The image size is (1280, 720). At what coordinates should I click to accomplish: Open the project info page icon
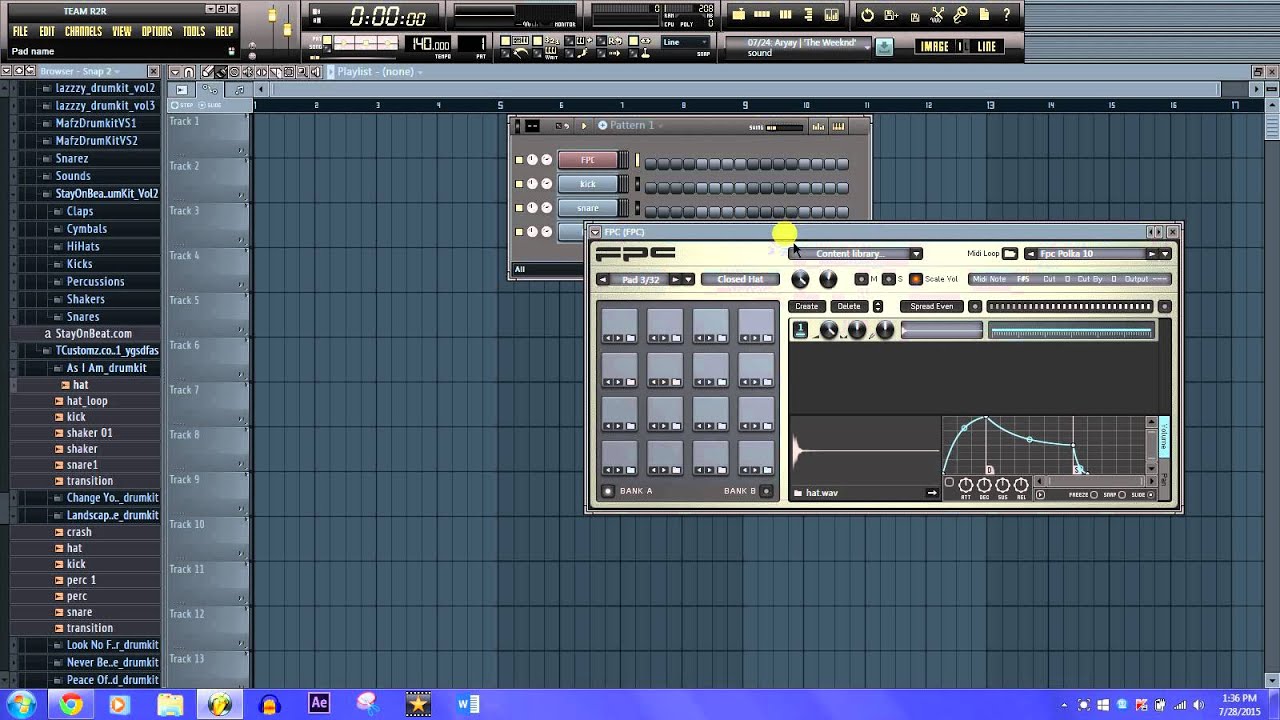tap(984, 15)
